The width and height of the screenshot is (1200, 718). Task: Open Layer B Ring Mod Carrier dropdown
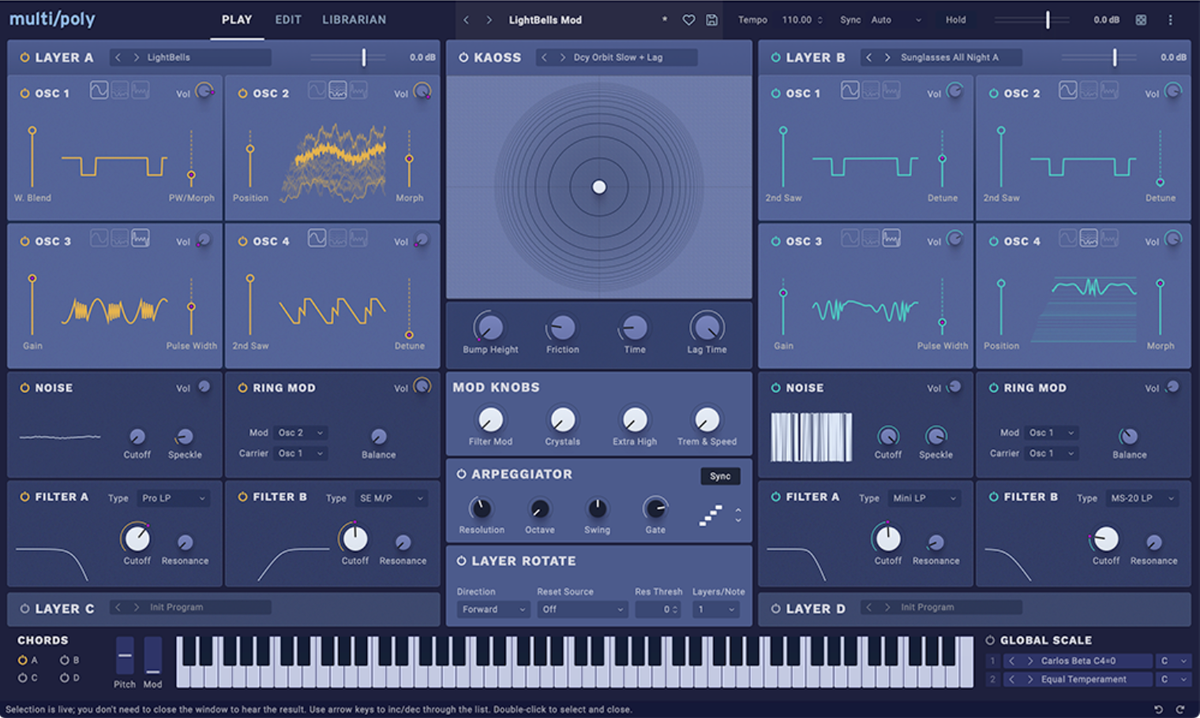tap(1052, 453)
